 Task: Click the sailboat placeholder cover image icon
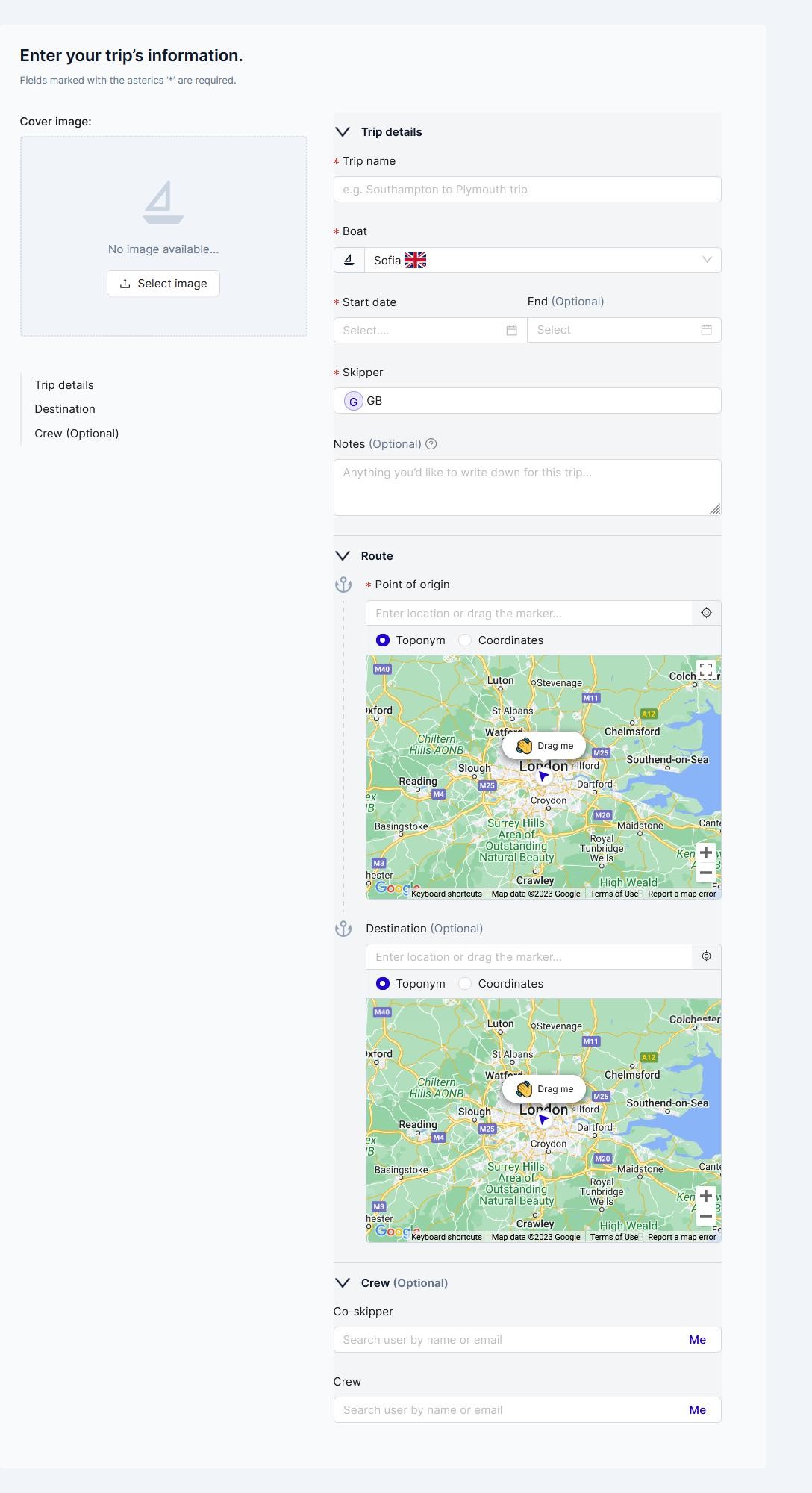click(163, 202)
